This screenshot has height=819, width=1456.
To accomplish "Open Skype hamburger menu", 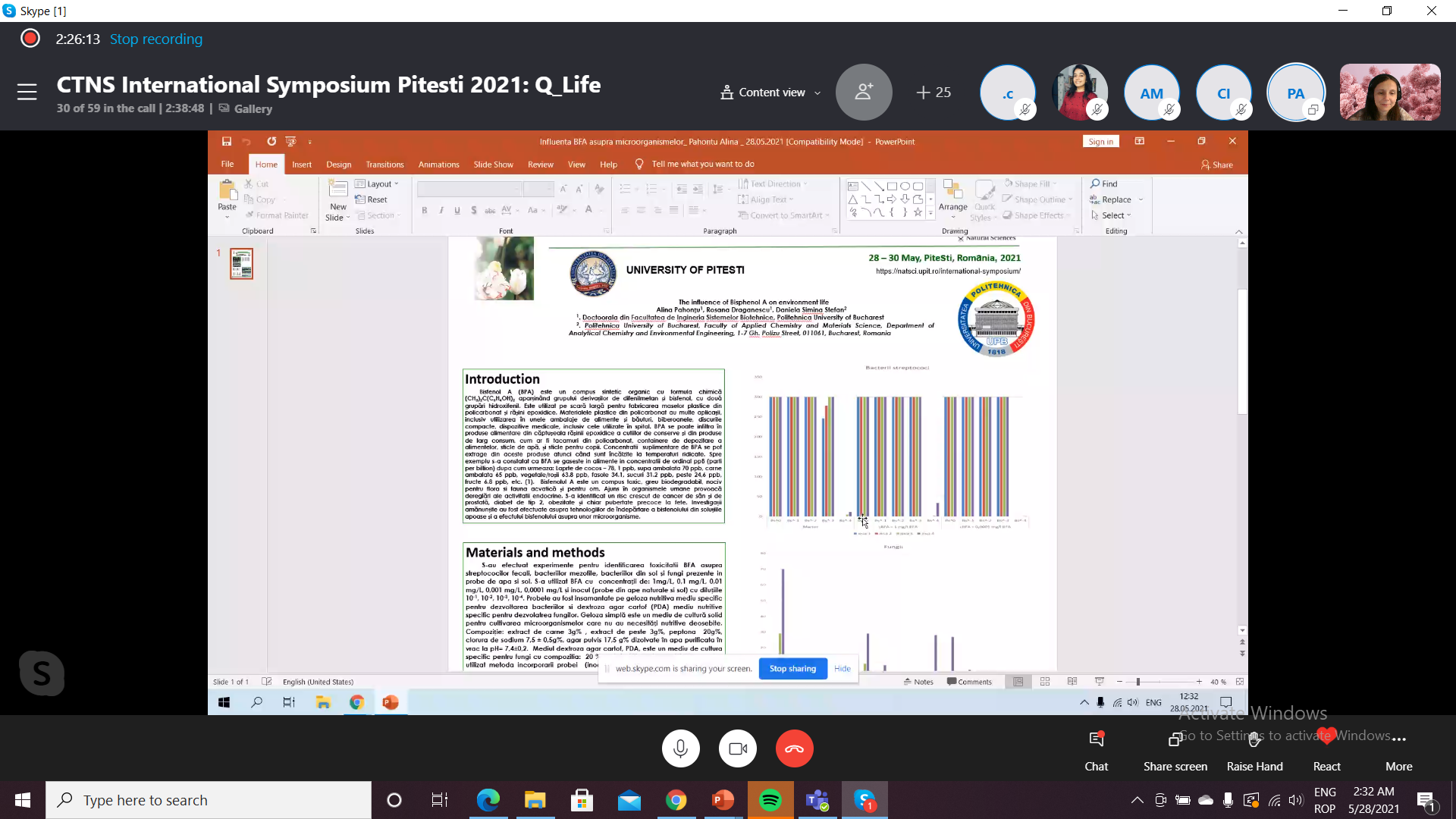I will 27,92.
